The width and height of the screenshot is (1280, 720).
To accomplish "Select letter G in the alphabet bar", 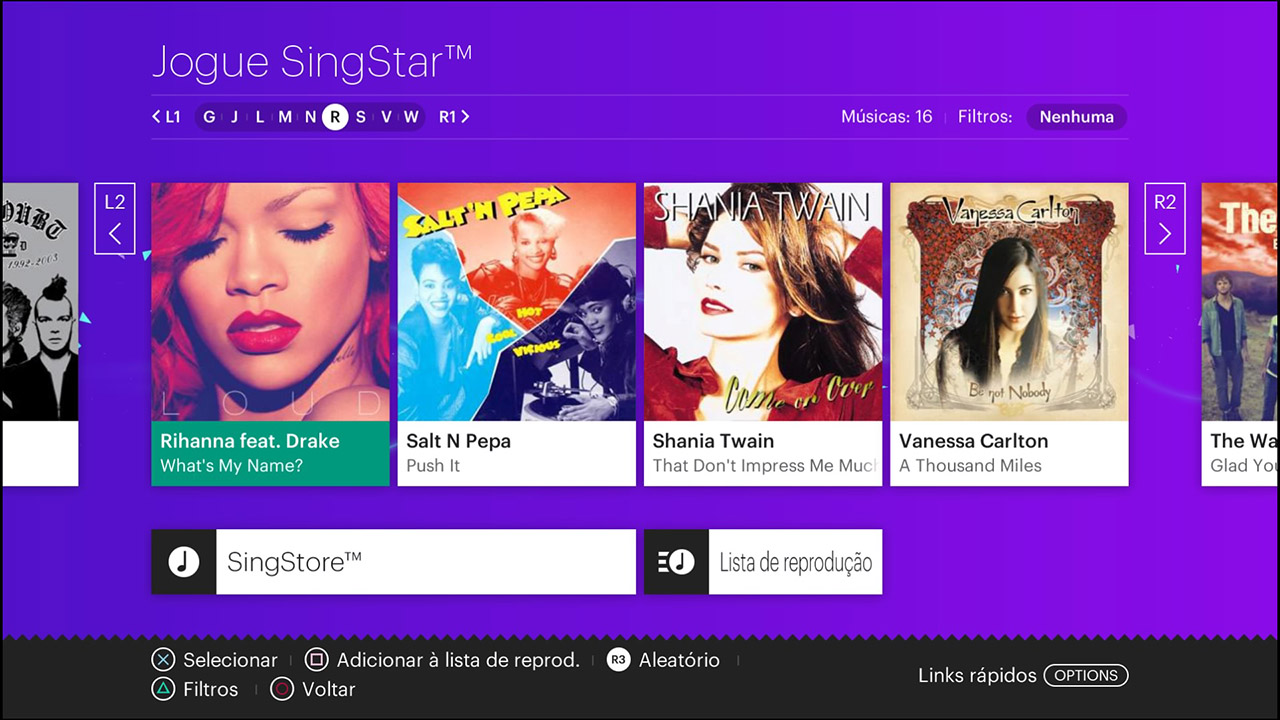I will tap(209, 117).
